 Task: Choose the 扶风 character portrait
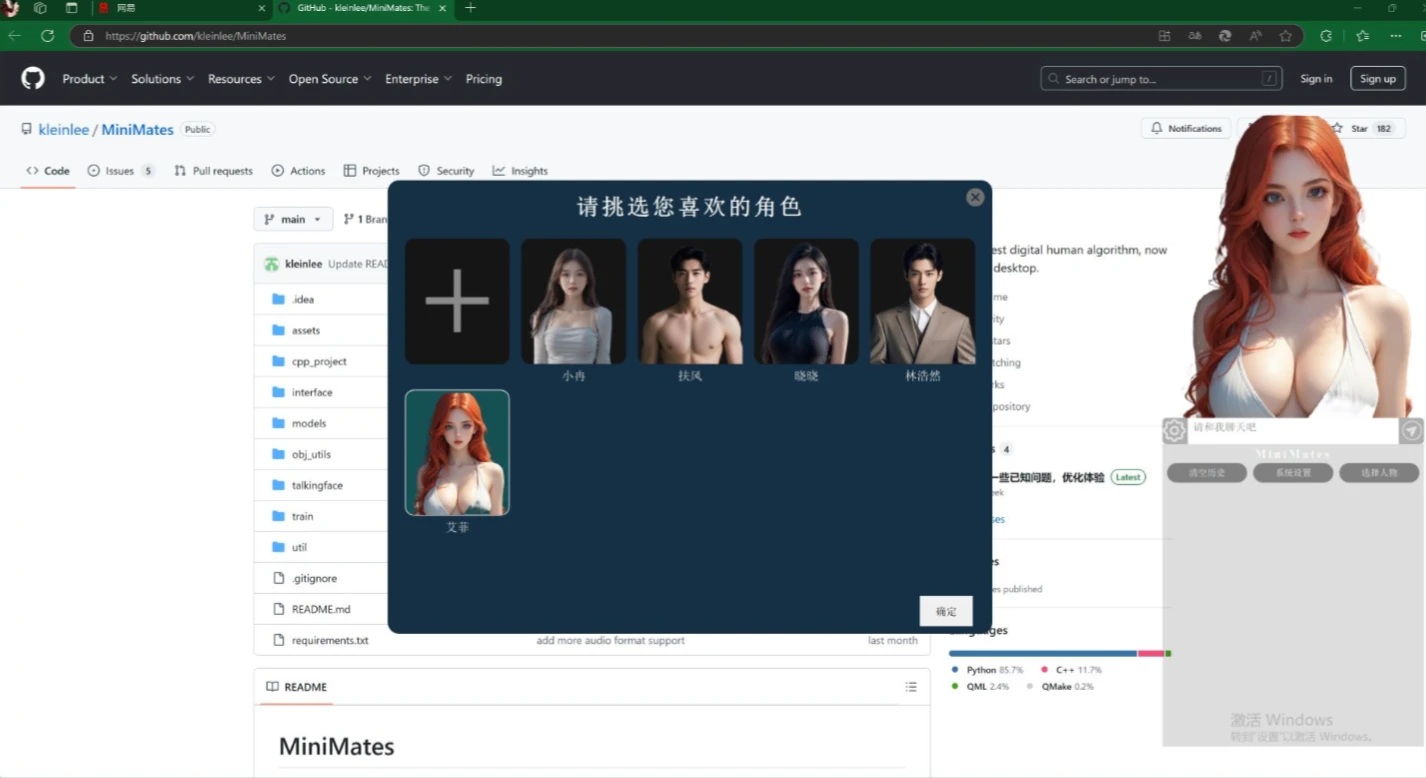point(690,301)
